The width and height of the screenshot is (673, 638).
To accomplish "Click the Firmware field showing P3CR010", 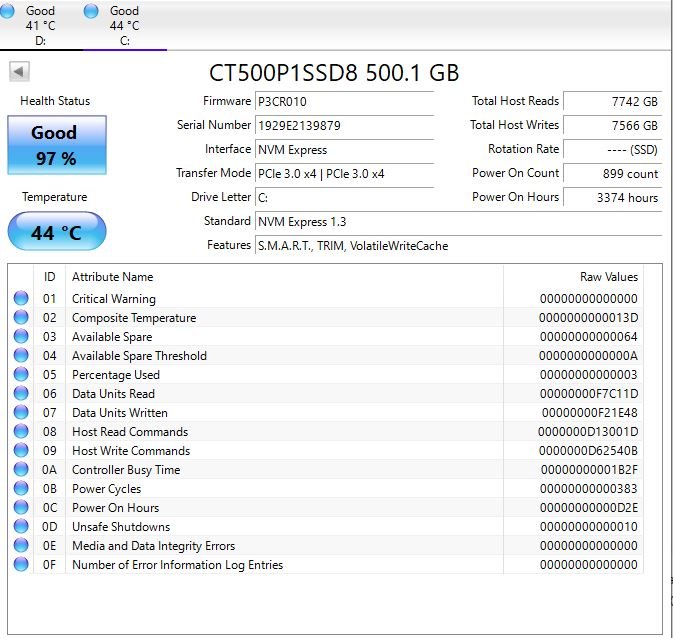I will (x=344, y=101).
